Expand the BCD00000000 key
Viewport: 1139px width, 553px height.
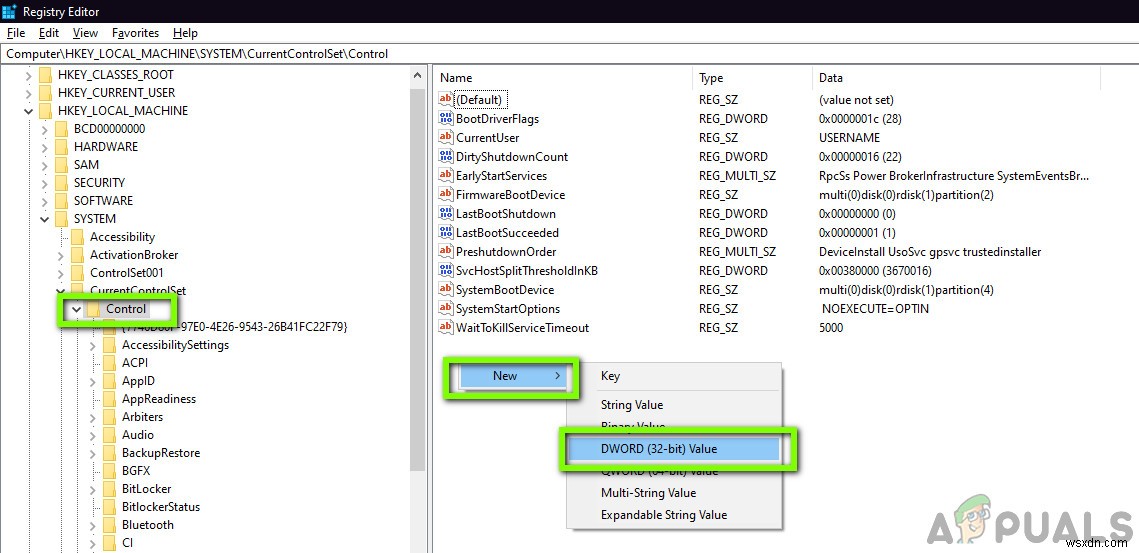coord(44,129)
